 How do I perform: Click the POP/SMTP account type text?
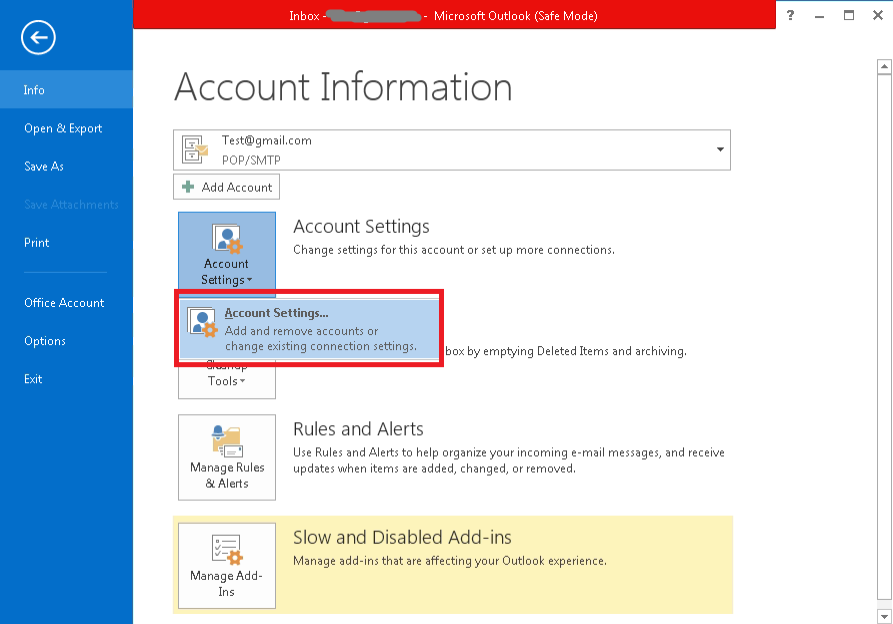coord(251,160)
